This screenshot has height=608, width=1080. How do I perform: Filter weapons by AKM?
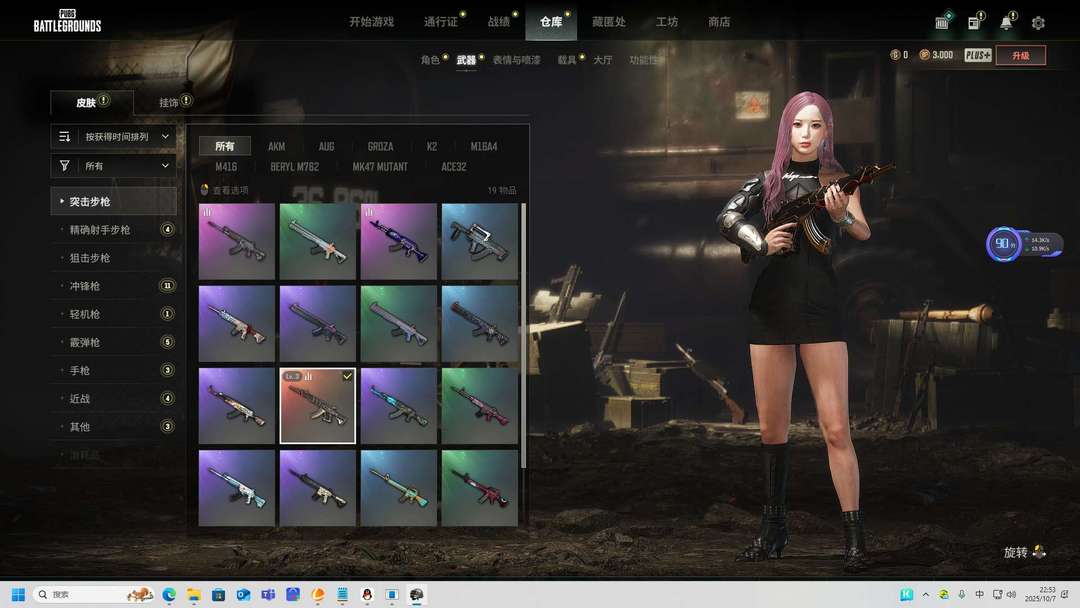276,146
